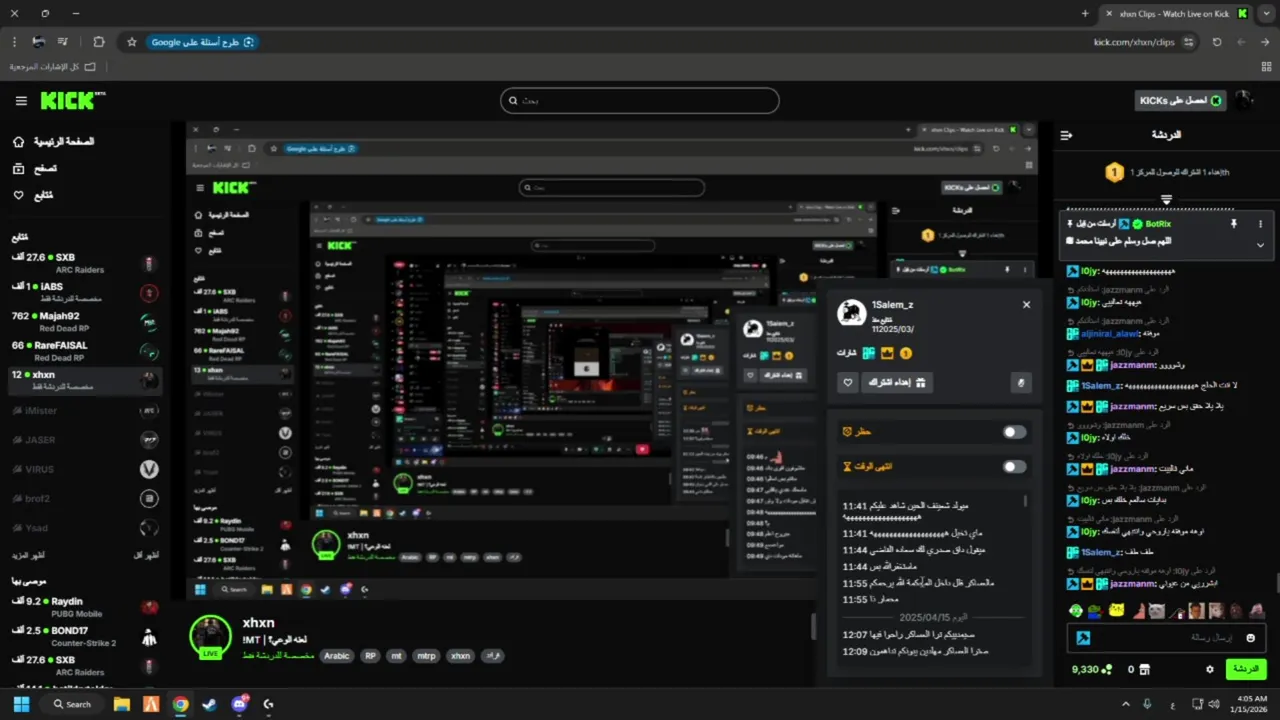Click the 1Salem_z avatar in user card

pyautogui.click(x=852, y=314)
